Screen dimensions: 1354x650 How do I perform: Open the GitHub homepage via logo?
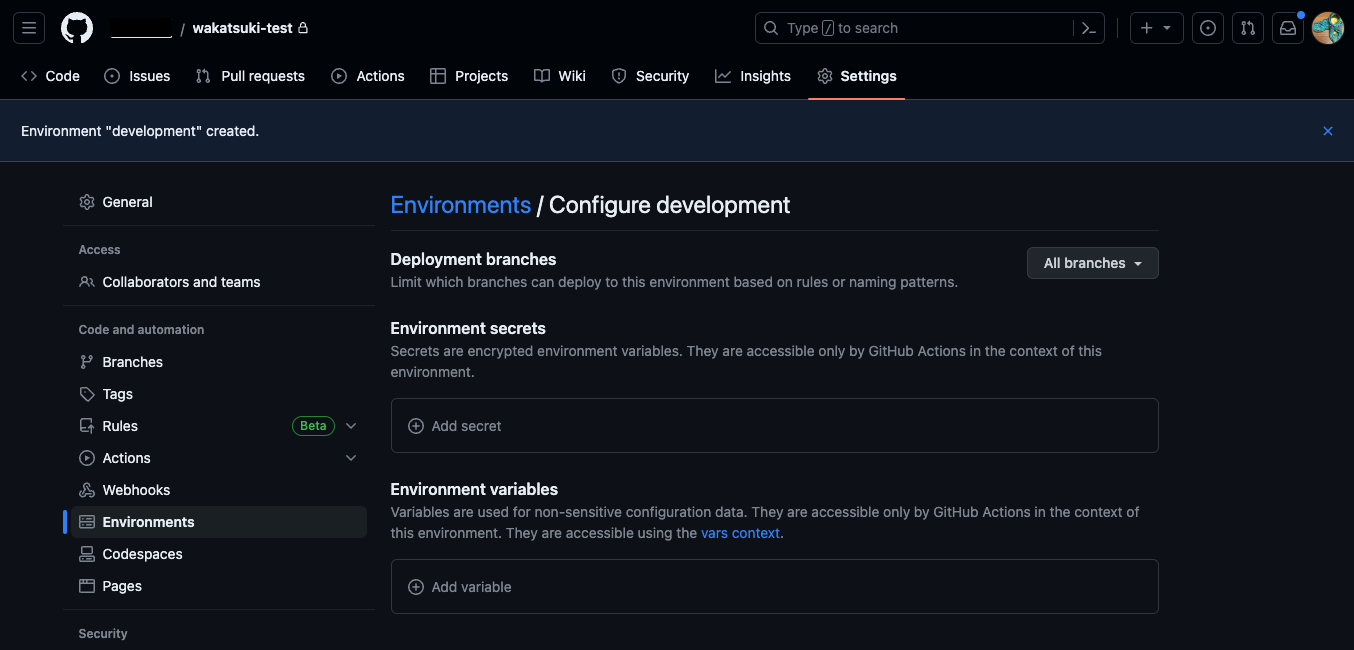76,27
